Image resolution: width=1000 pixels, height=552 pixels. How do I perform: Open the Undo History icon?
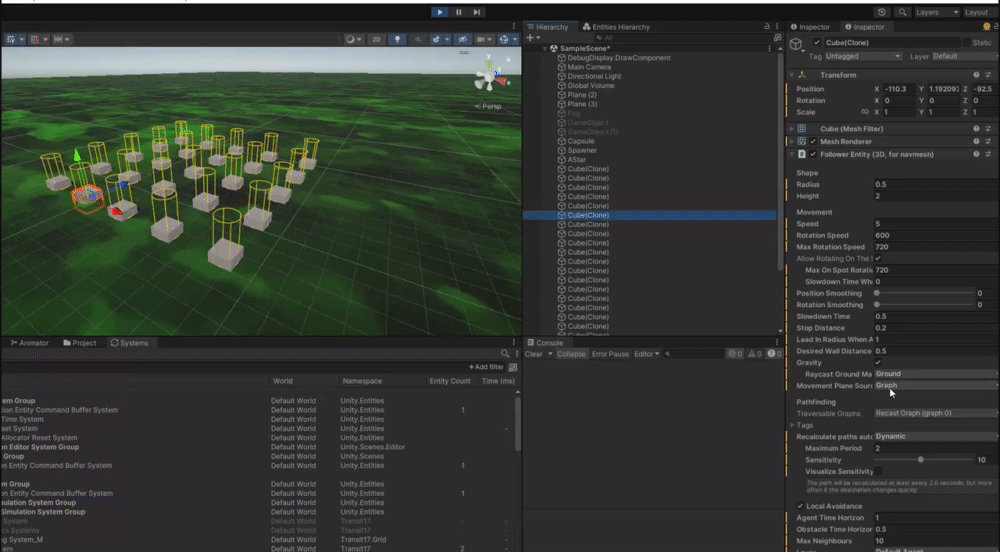[882, 12]
